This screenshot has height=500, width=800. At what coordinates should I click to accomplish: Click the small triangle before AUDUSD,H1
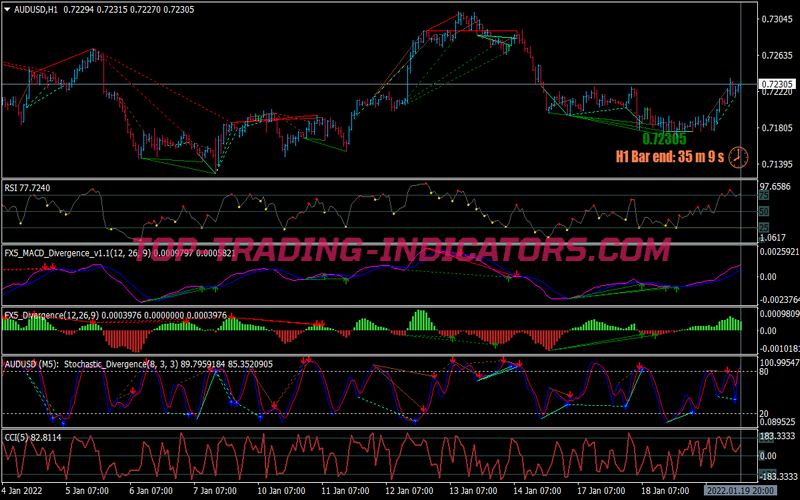(7, 10)
